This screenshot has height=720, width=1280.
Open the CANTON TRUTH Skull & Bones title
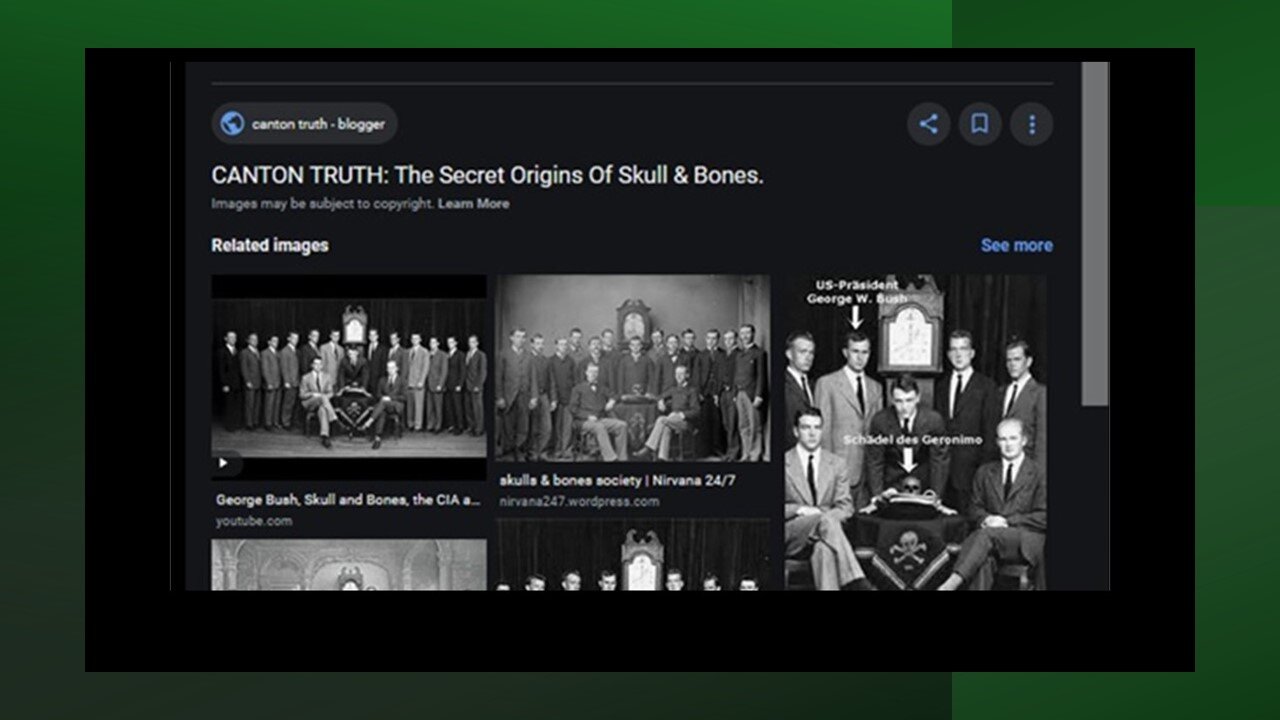coord(487,175)
